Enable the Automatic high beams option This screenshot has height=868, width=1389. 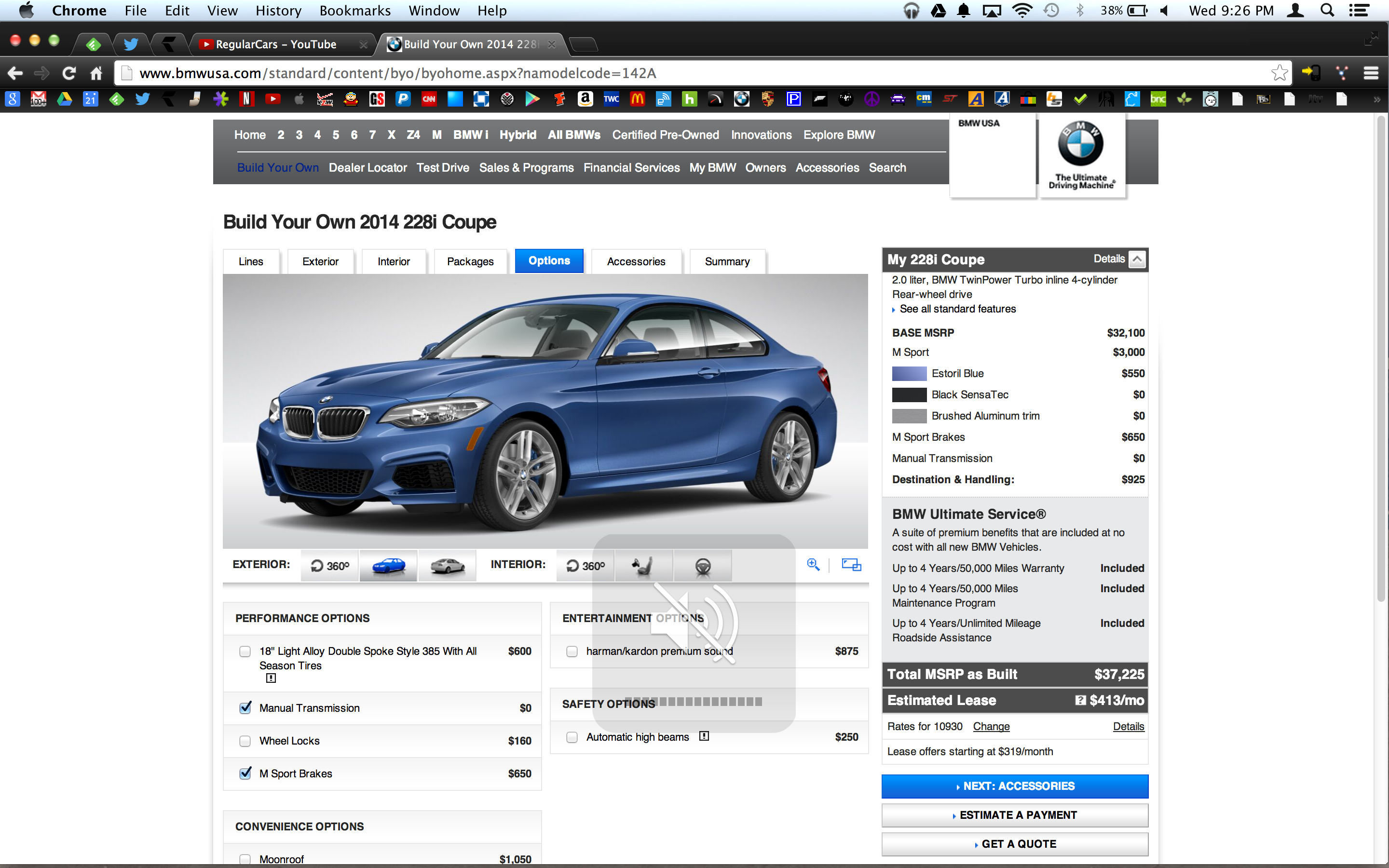(572, 737)
